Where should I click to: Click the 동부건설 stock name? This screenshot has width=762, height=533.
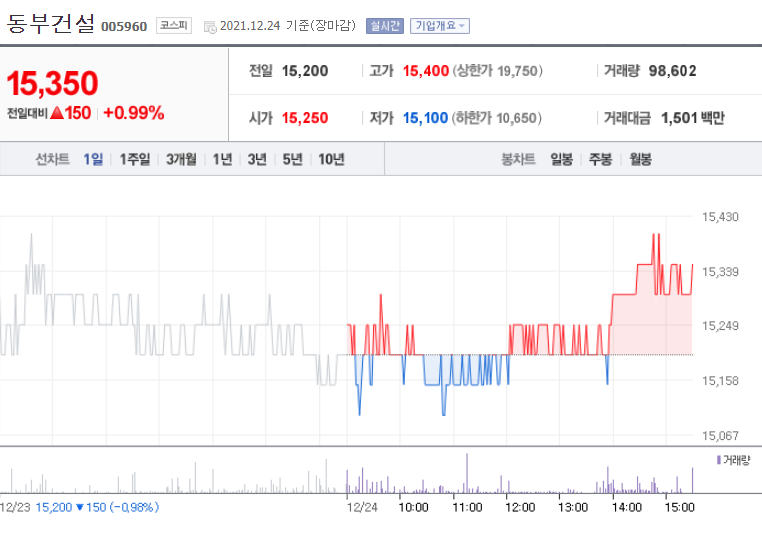pos(51,23)
